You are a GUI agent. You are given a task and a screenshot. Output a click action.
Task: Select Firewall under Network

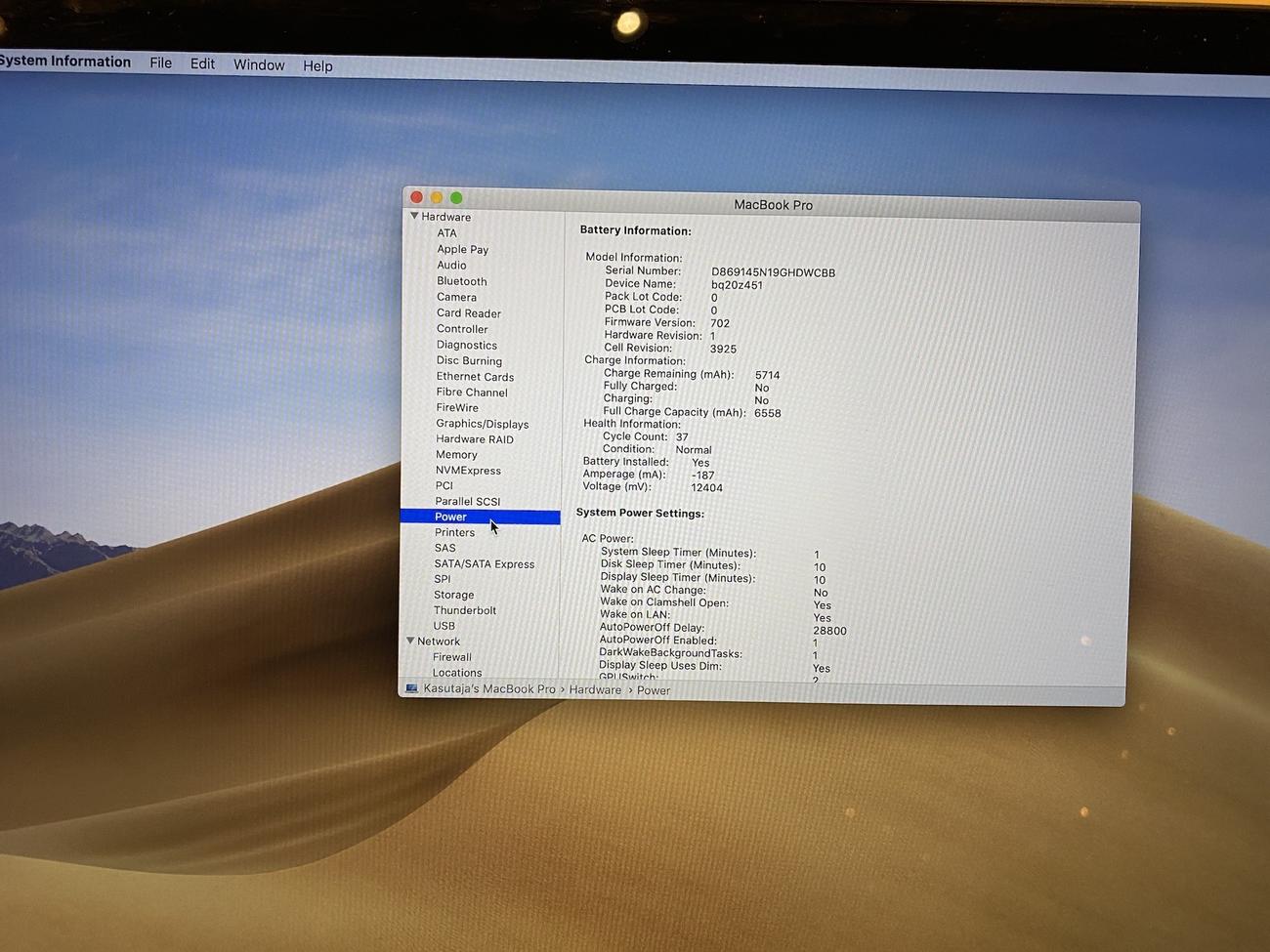452,657
